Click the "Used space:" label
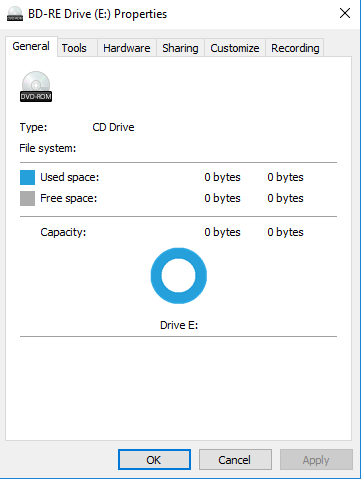Viewport: 361px width, 479px height. pyautogui.click(x=70, y=177)
